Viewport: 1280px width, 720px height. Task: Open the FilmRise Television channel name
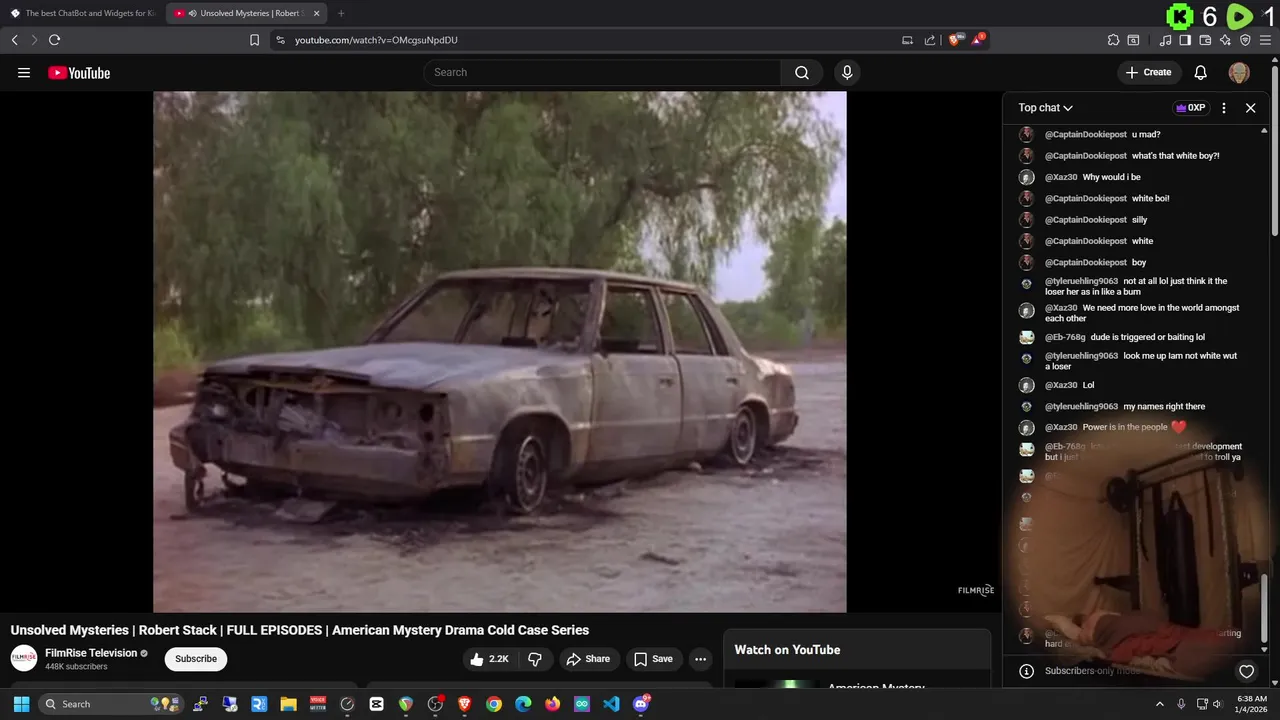coord(91,653)
